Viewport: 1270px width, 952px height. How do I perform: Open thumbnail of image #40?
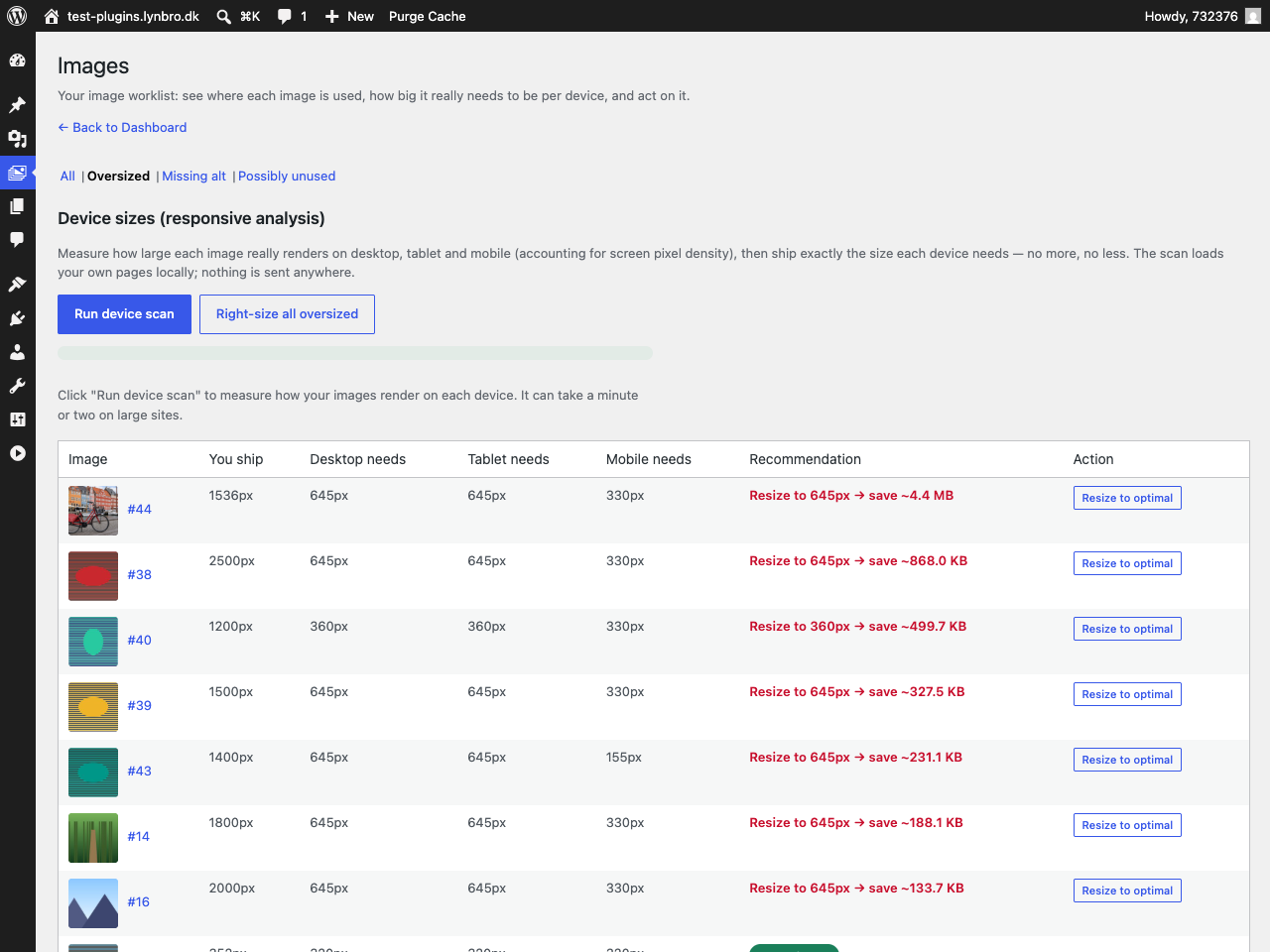(x=93, y=642)
